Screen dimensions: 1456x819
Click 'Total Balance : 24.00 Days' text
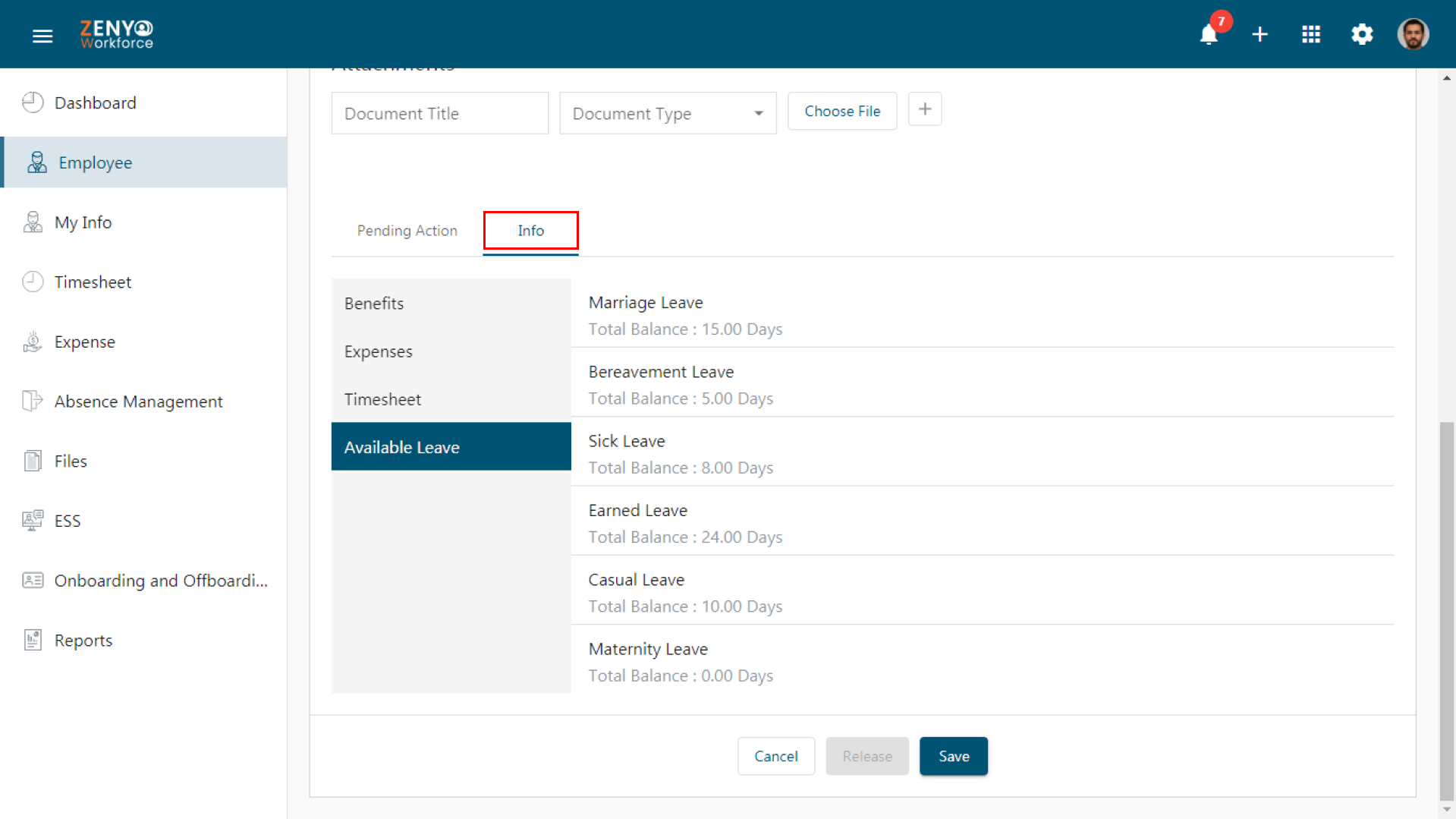click(x=685, y=537)
